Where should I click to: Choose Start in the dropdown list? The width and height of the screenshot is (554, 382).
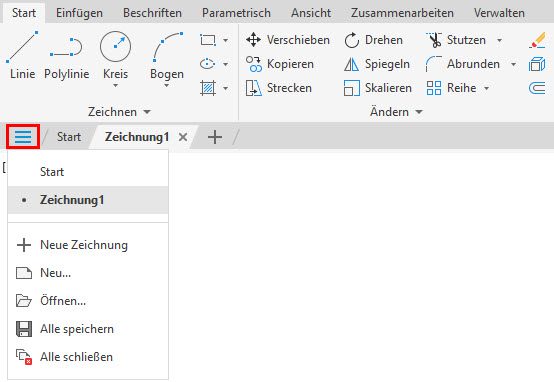click(88, 172)
